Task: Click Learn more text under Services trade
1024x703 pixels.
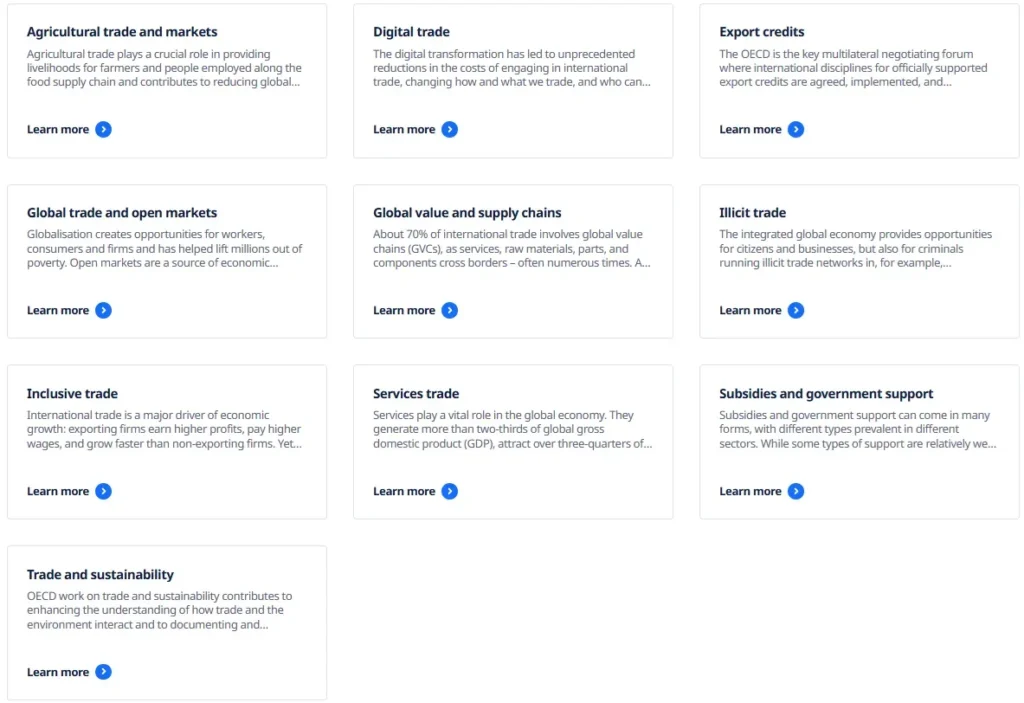Action: pos(404,491)
